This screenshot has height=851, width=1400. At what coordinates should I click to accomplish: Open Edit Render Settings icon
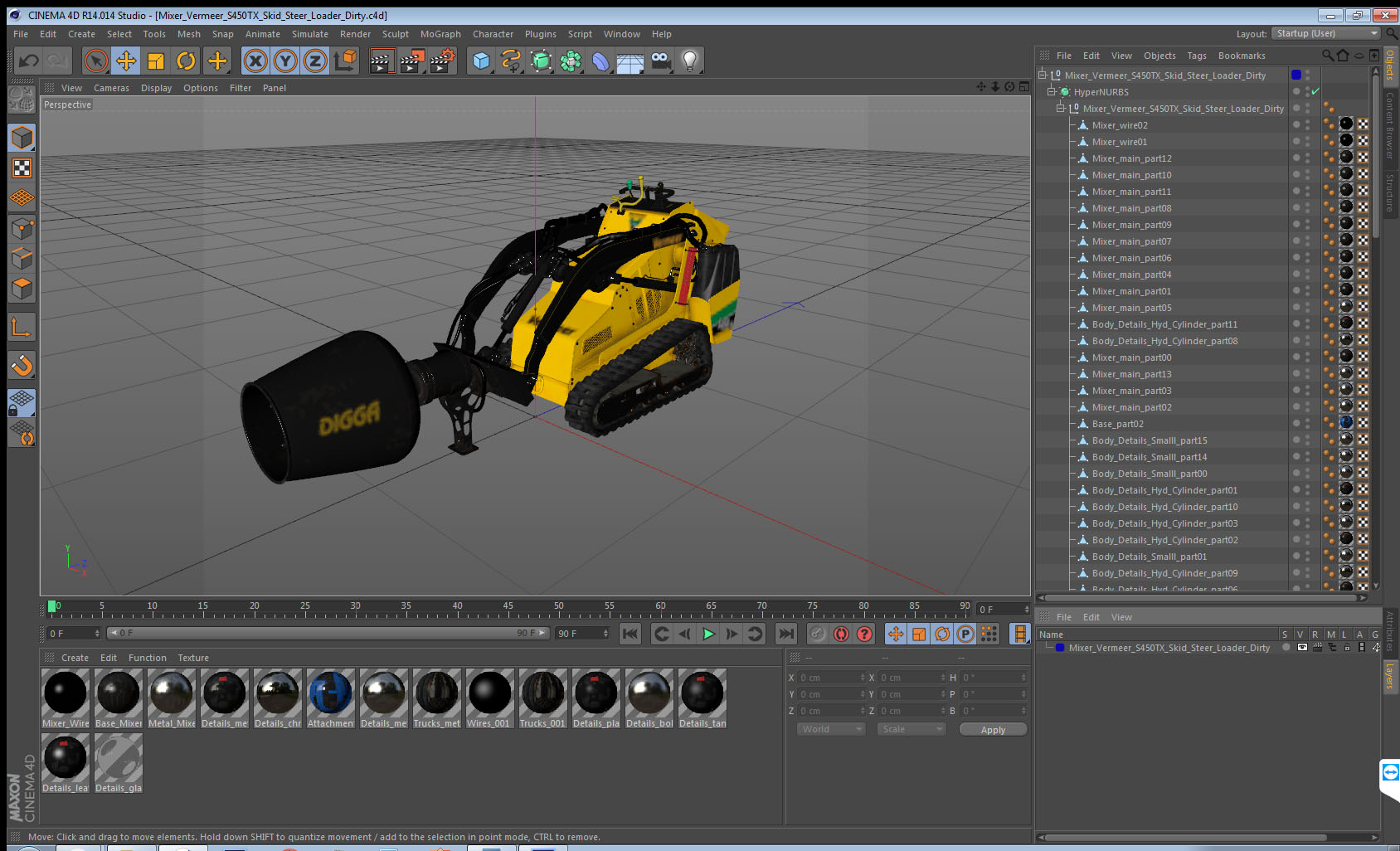point(443,61)
